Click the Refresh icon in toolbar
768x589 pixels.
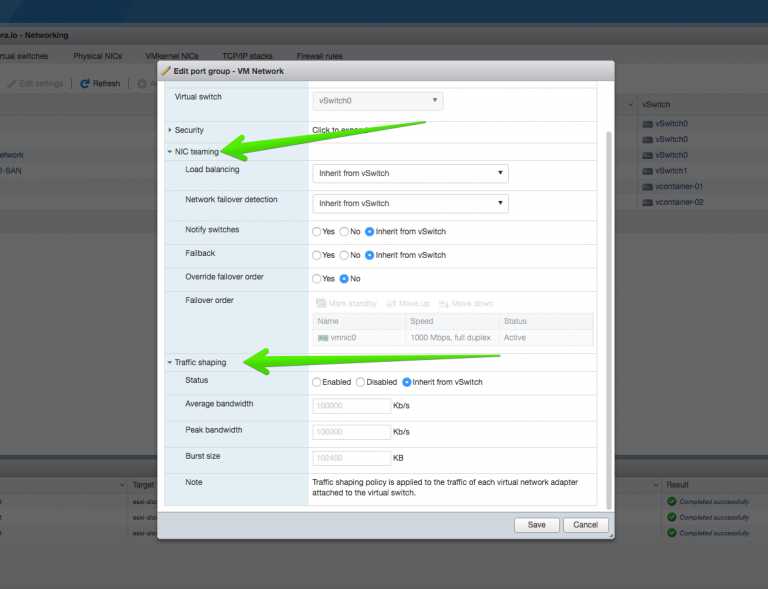click(x=85, y=84)
